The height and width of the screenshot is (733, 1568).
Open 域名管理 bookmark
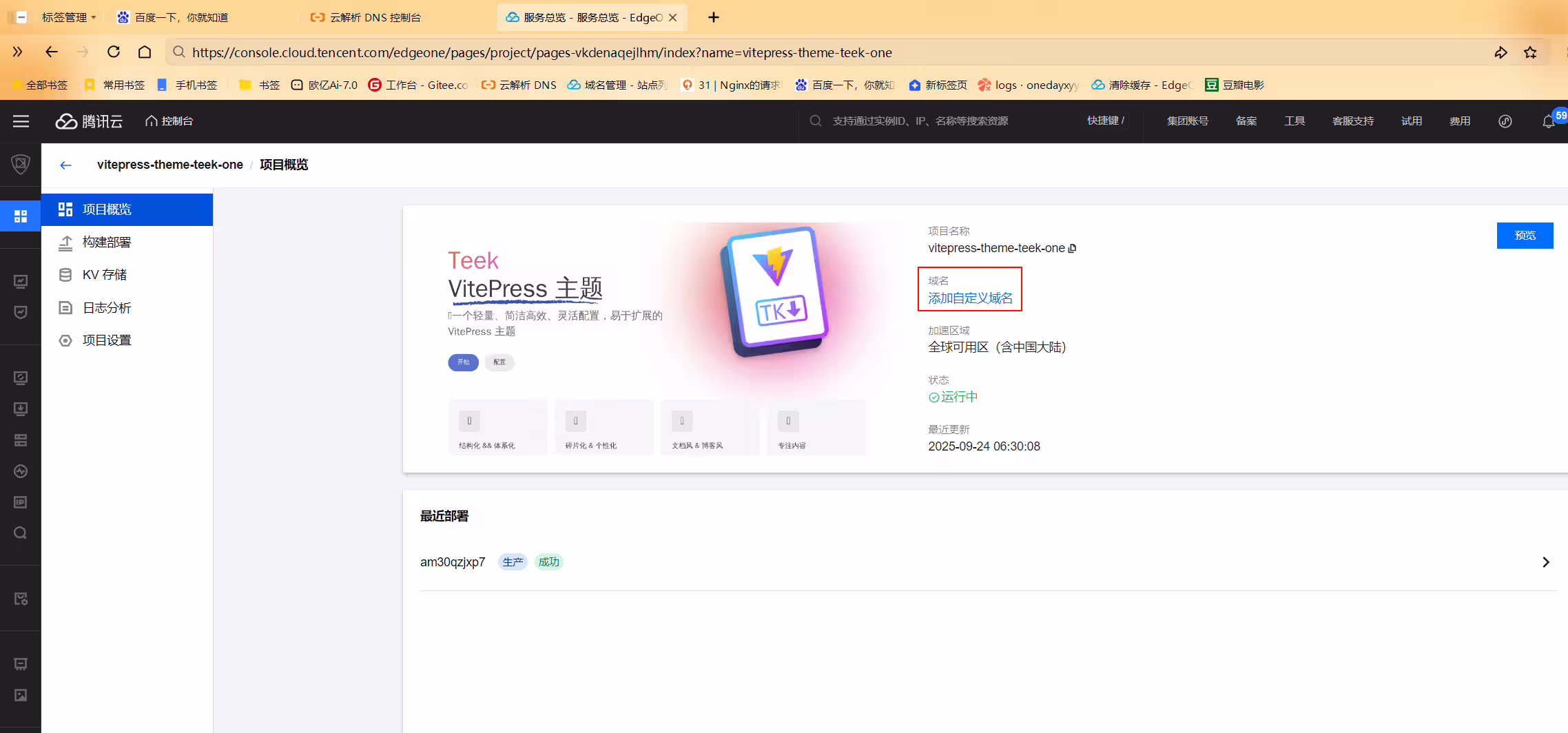618,85
